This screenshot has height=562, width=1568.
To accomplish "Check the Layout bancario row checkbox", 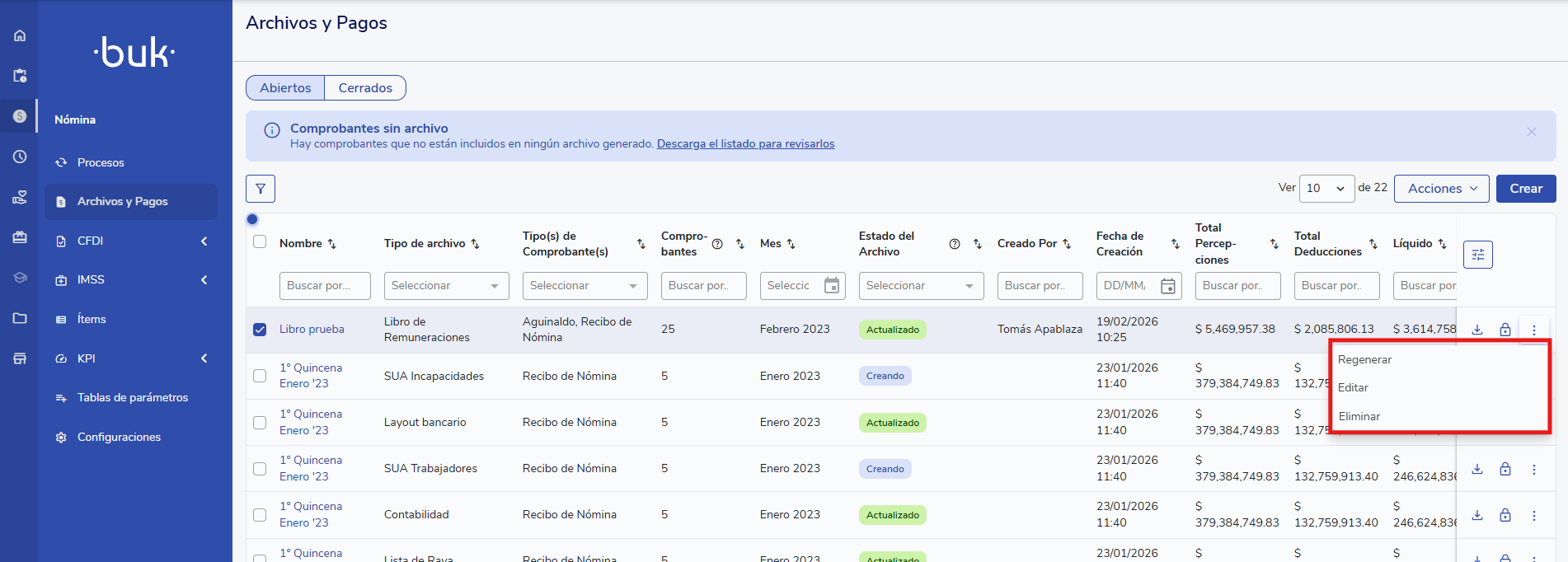I will coord(260,423).
